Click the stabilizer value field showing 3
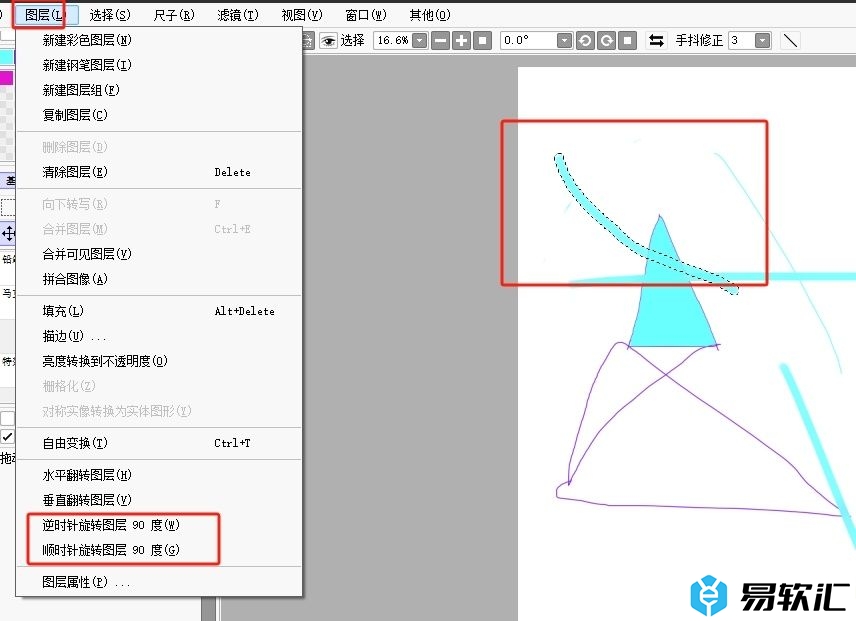 [741, 40]
